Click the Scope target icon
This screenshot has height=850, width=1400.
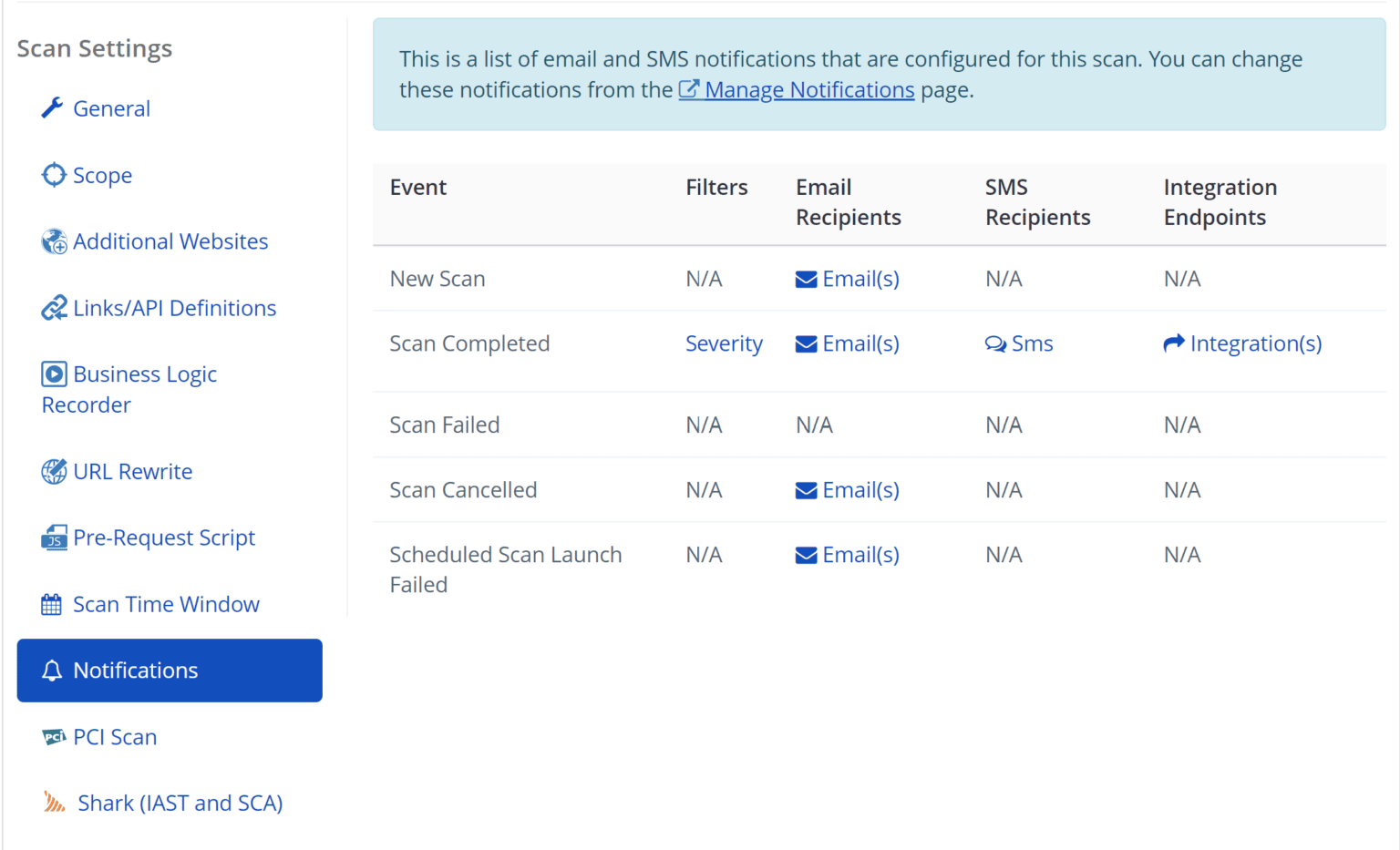[x=52, y=174]
